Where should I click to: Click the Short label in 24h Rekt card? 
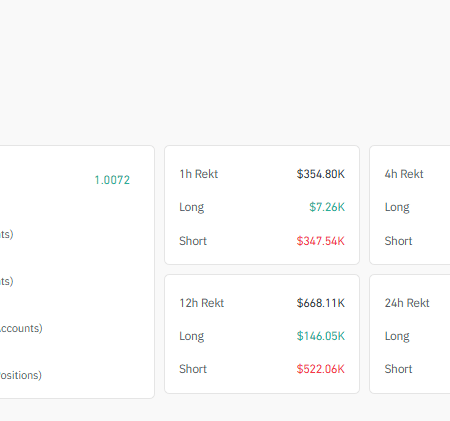click(398, 369)
